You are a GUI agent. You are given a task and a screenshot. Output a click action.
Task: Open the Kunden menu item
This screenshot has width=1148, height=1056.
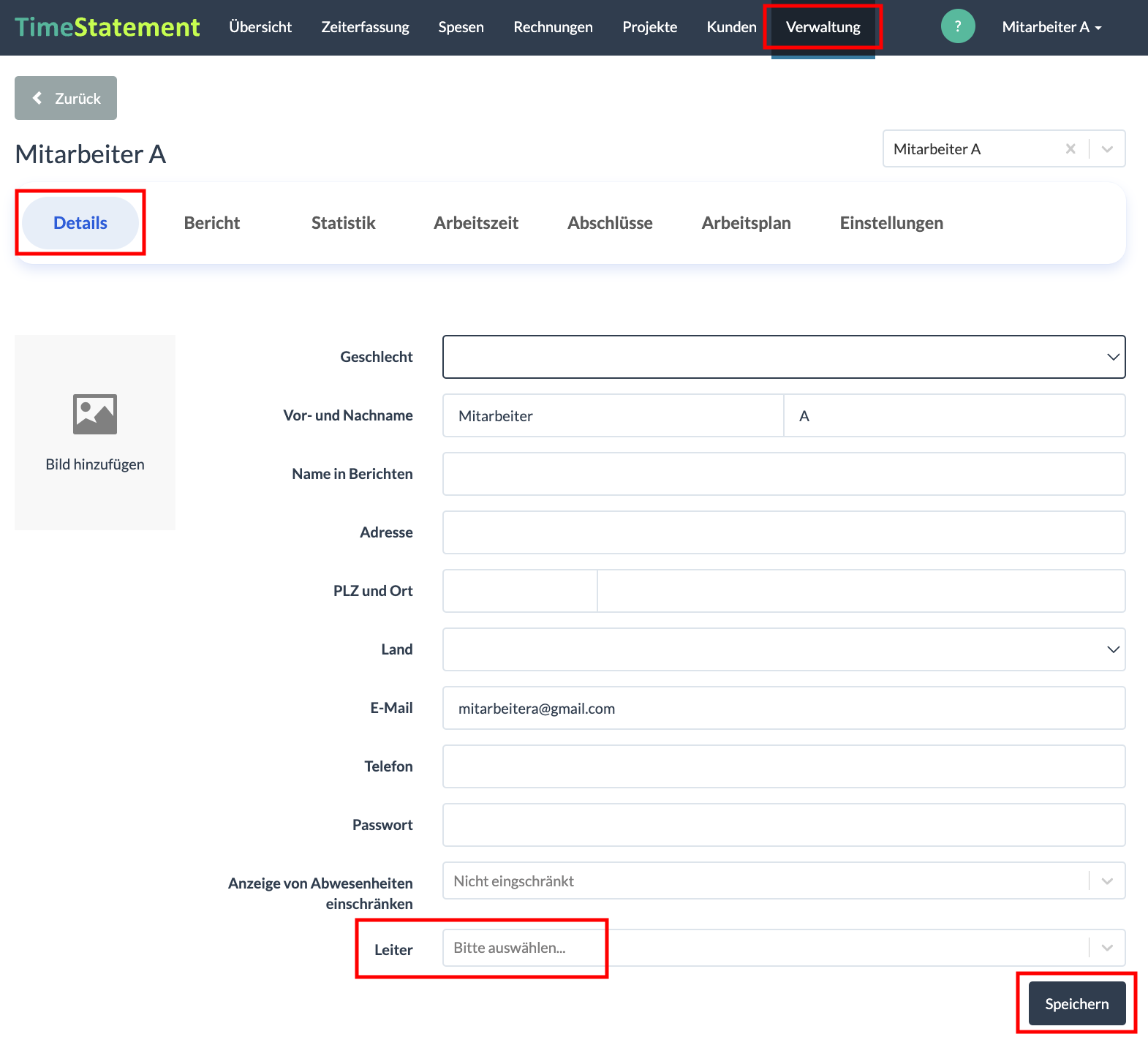[x=731, y=27]
